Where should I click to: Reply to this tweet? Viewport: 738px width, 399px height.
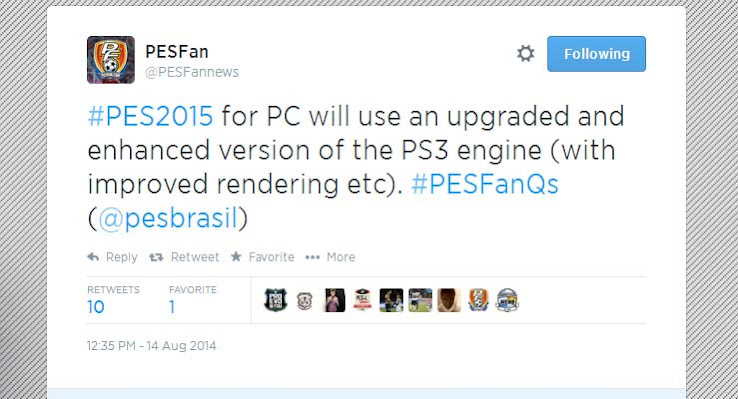pos(112,257)
